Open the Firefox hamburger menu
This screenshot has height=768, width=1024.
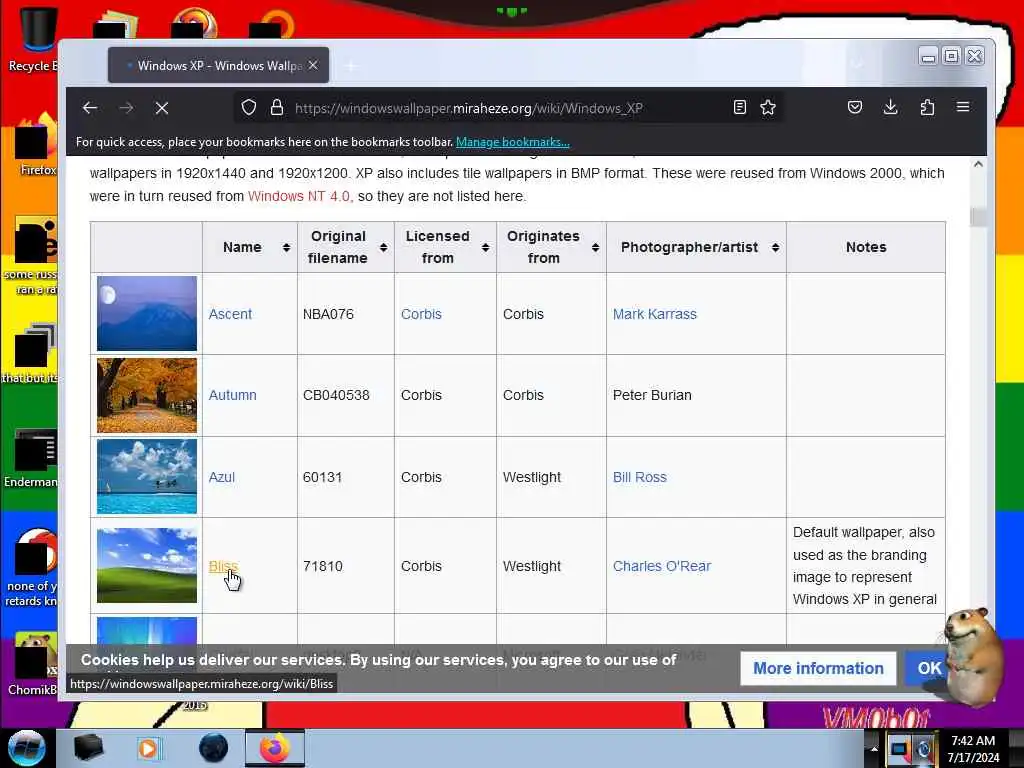tap(963, 107)
